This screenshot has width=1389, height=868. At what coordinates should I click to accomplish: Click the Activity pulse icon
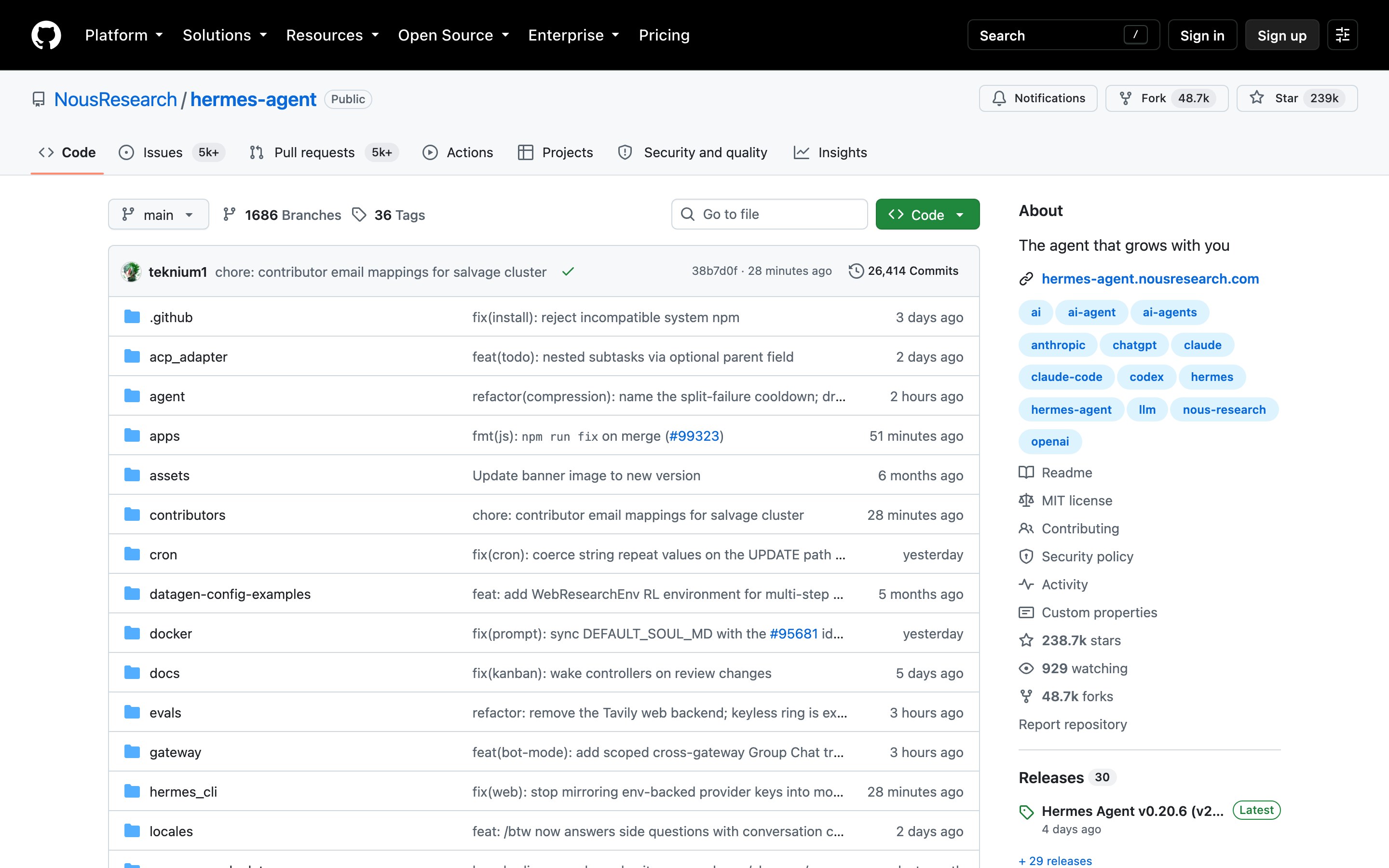[x=1026, y=584]
